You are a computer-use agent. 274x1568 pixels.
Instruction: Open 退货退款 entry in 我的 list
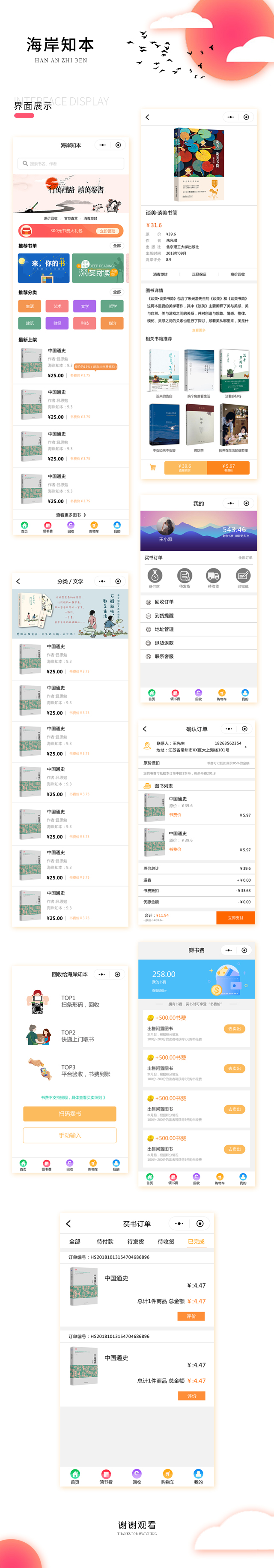199,643
